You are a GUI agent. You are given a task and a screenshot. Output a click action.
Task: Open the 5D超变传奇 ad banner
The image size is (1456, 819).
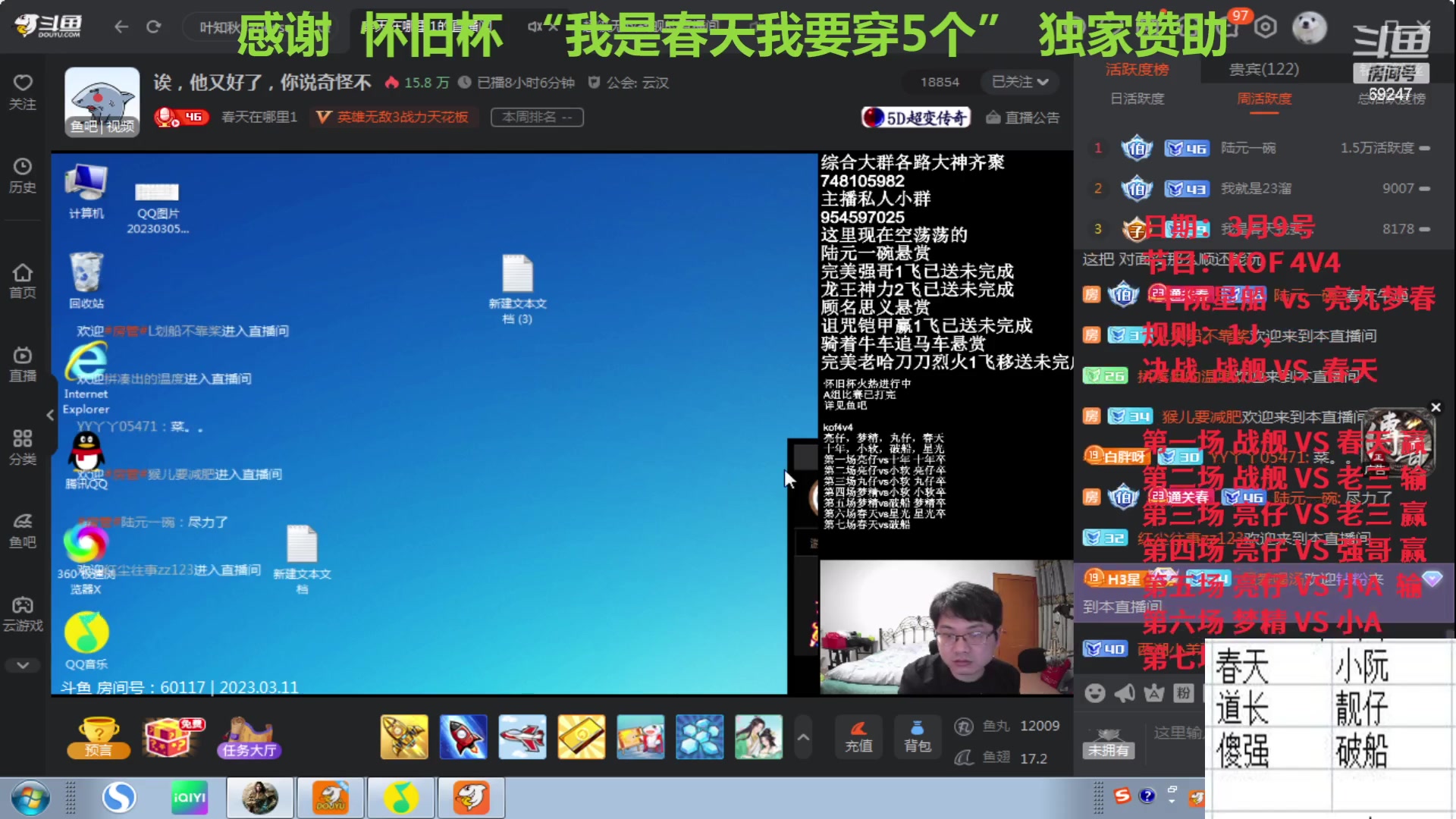pyautogui.click(x=917, y=118)
